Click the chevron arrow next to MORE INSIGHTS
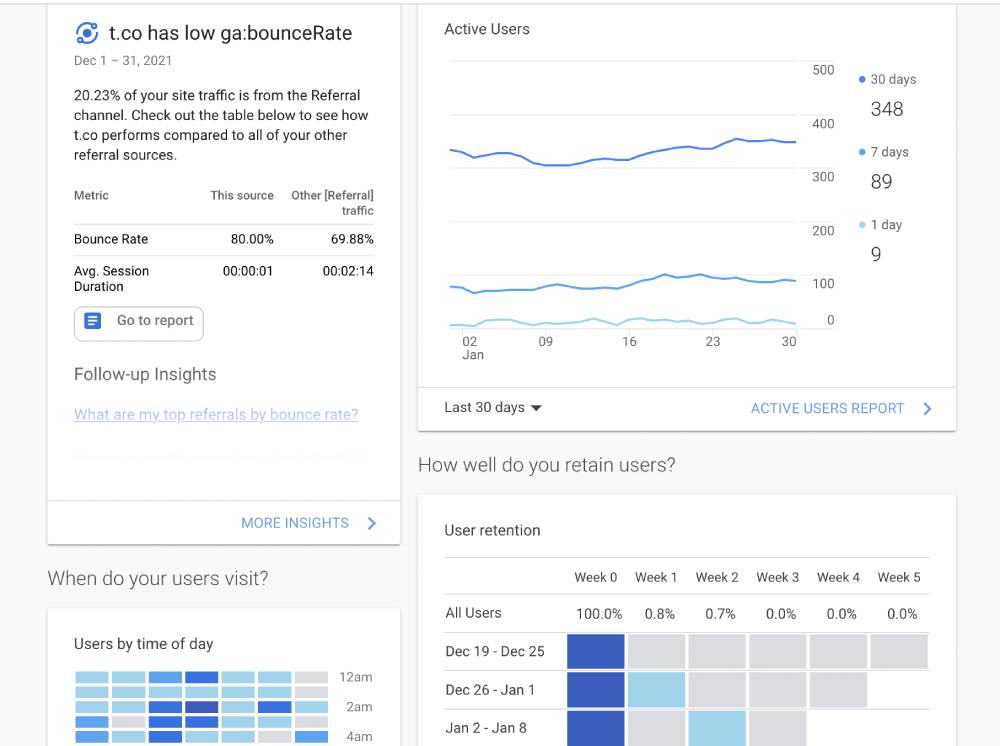 tap(372, 523)
